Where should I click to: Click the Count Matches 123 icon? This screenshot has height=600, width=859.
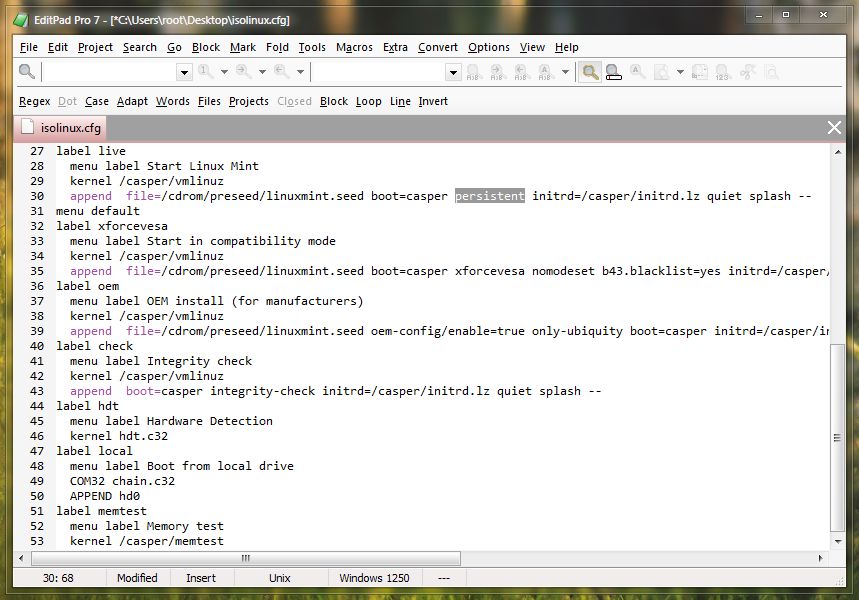(x=723, y=72)
